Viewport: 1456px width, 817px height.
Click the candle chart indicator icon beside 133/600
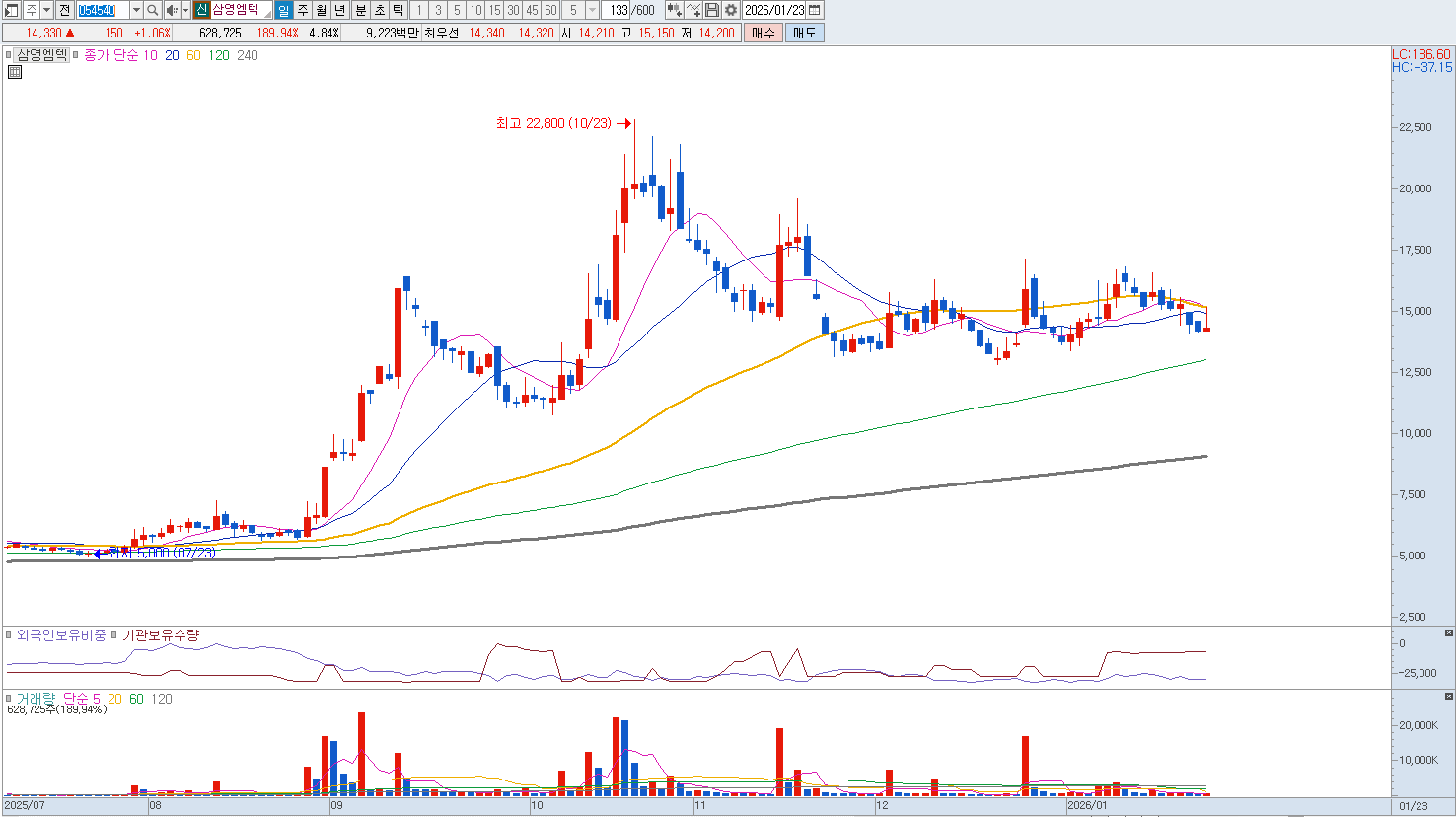pos(674,10)
